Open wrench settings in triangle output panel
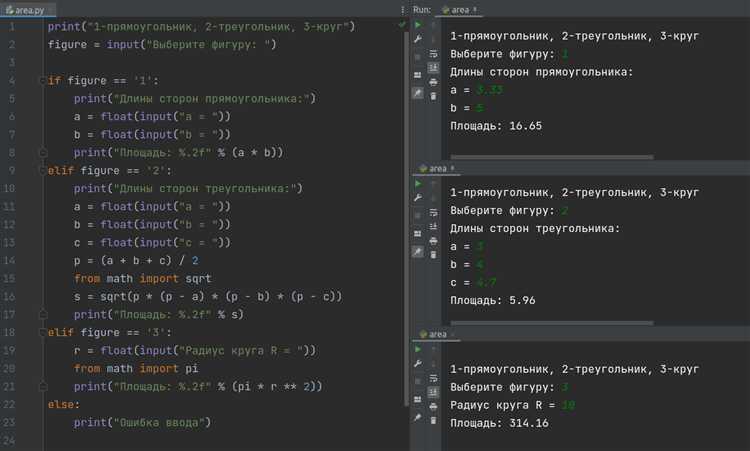Screen dimensions: 750x451 click(x=418, y=198)
